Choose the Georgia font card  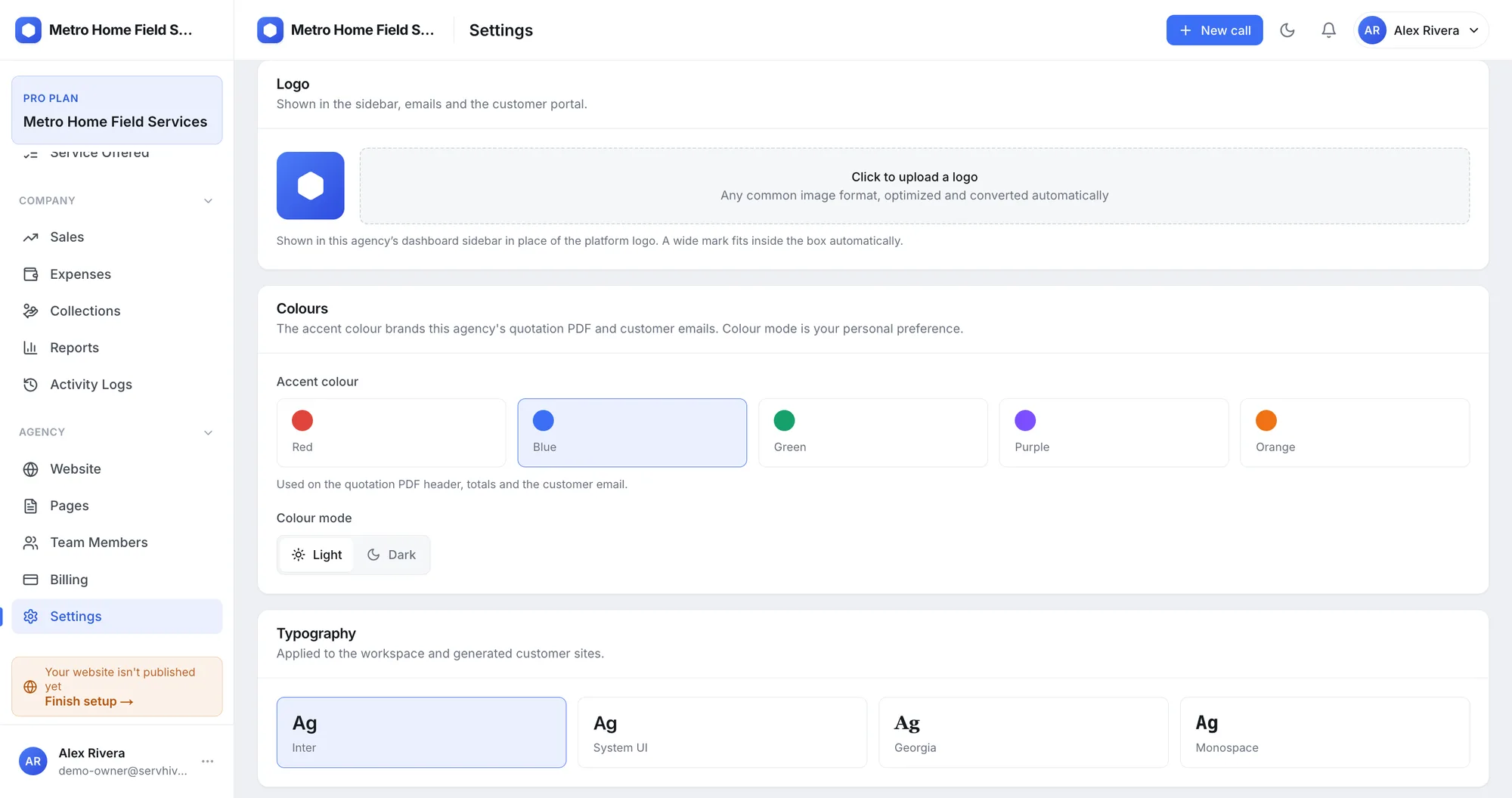(x=1023, y=732)
